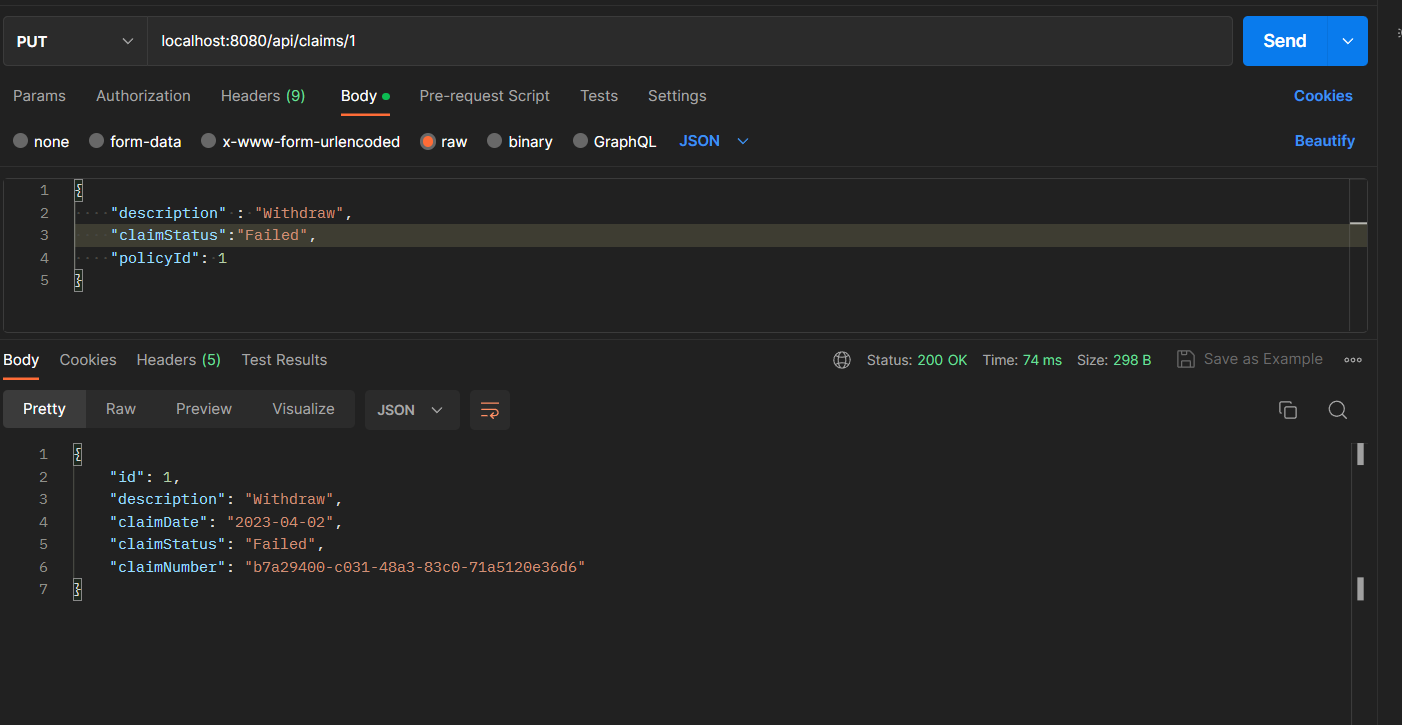This screenshot has height=725, width=1402.
Task: Choose x-www-form-urlencoded body type
Action: 301,142
